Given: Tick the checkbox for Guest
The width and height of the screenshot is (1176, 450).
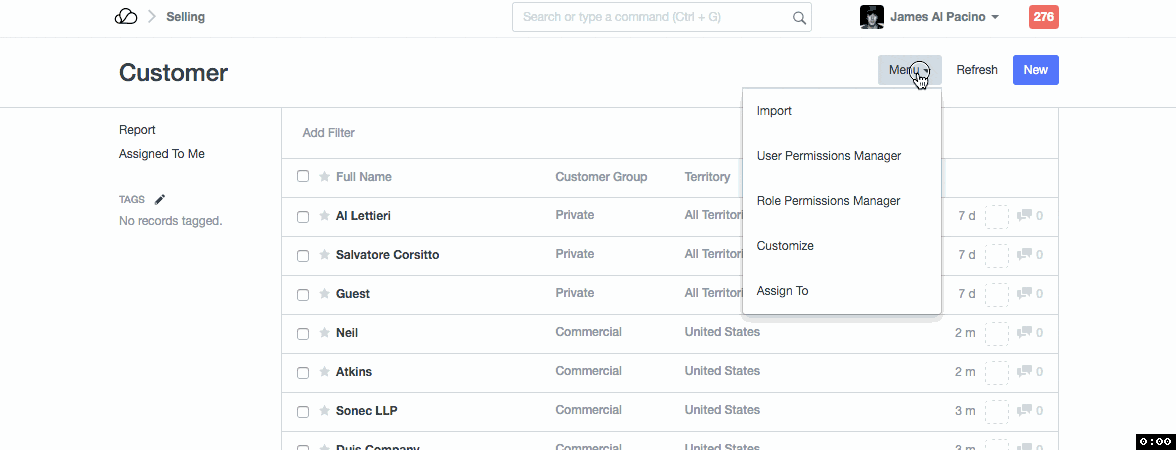Looking at the screenshot, I should [x=303, y=295].
